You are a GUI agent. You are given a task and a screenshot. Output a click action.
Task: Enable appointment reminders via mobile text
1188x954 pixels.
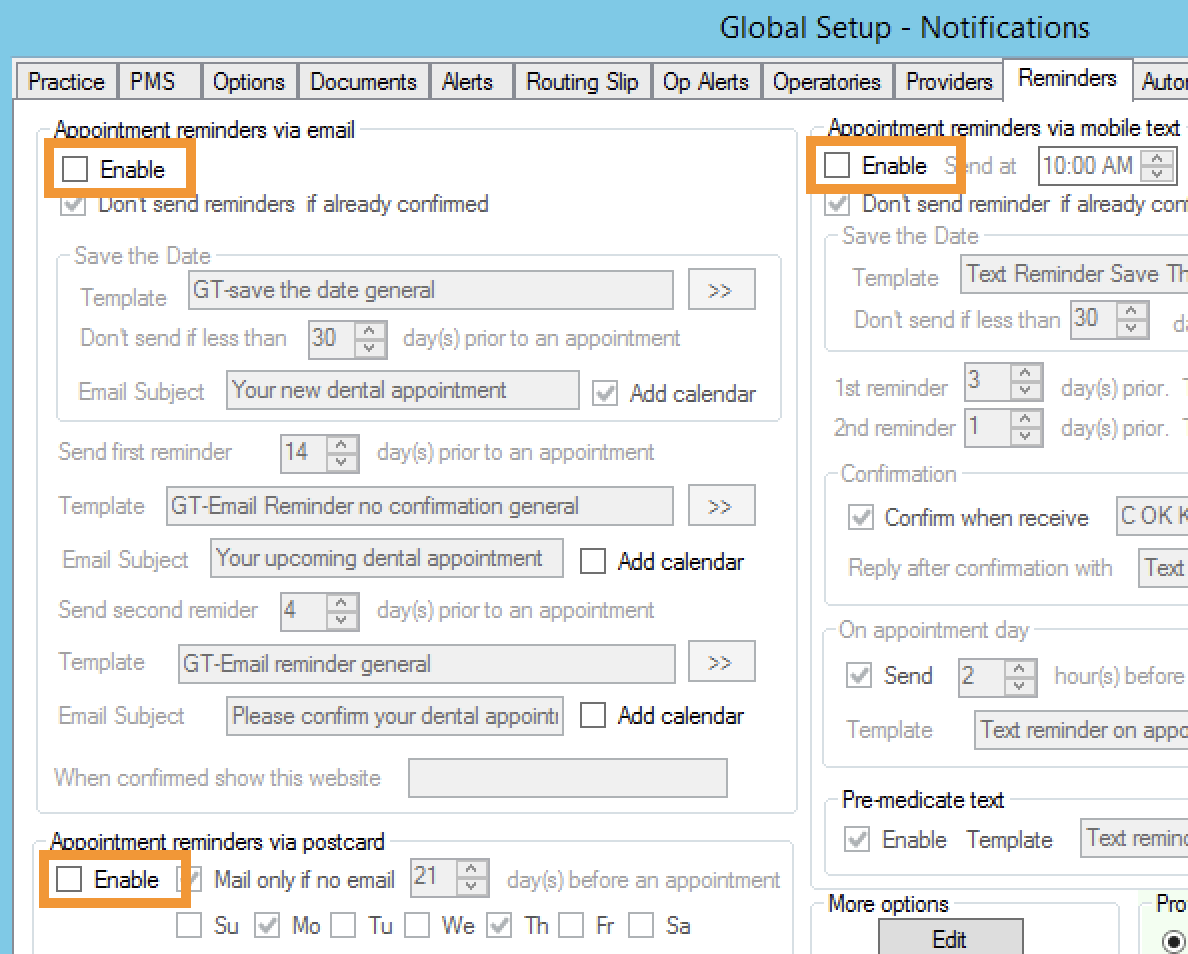pyautogui.click(x=837, y=165)
